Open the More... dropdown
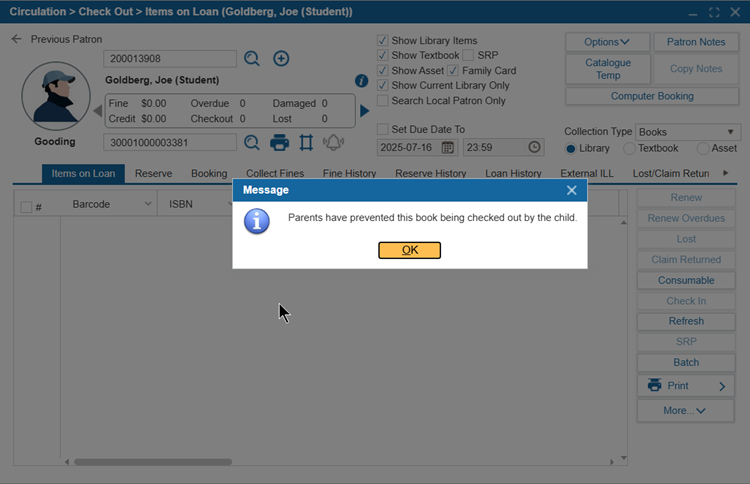 pos(685,410)
